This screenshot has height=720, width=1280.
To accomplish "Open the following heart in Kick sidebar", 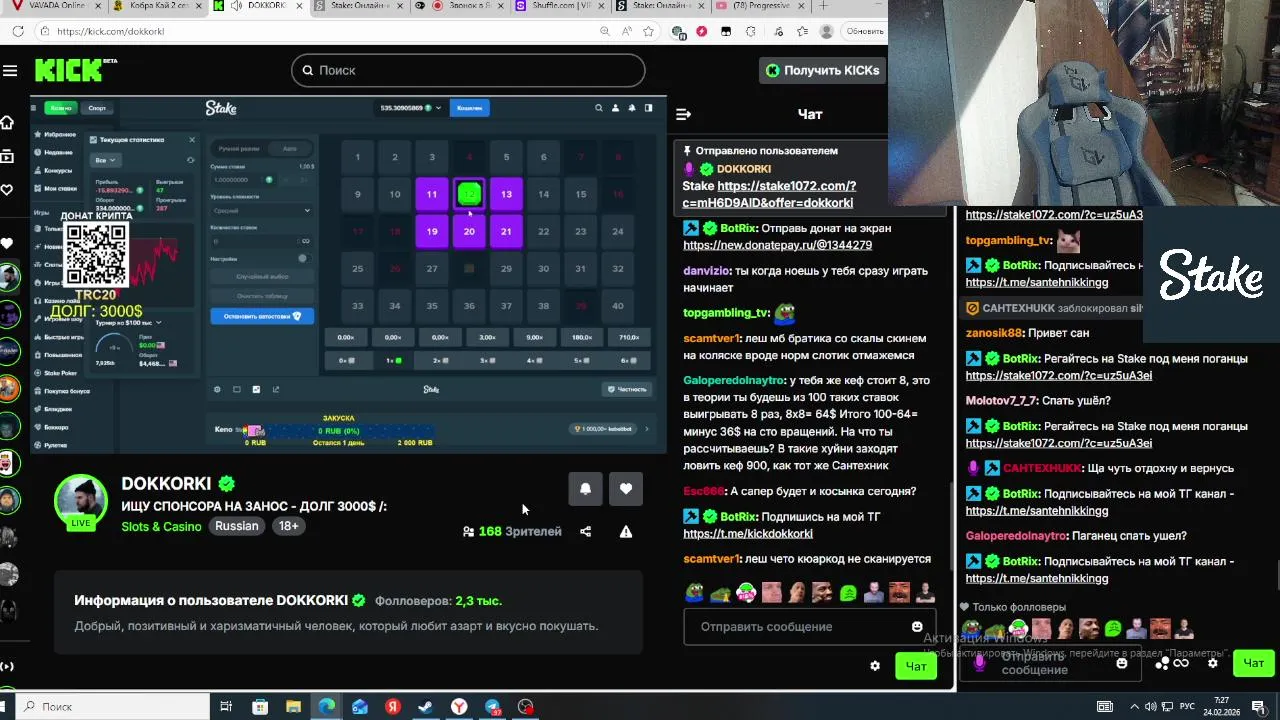I will coord(7,190).
